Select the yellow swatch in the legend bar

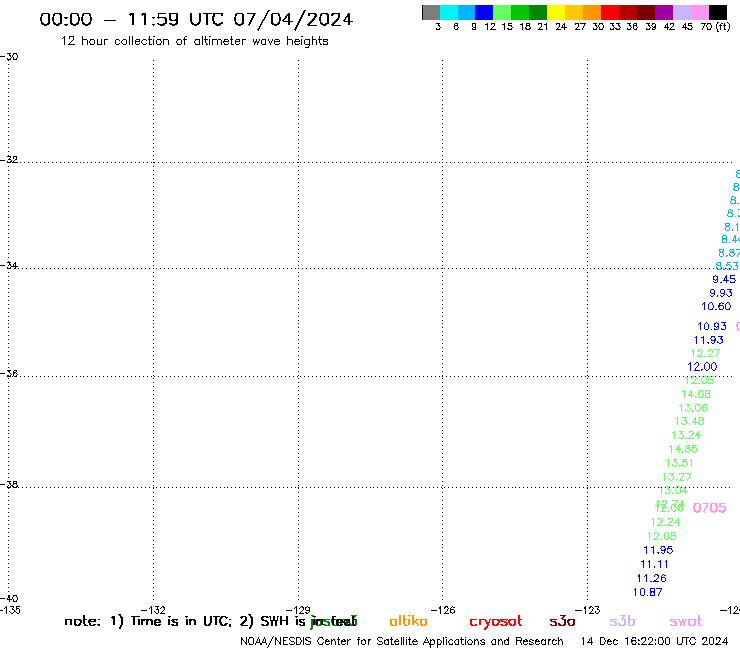click(556, 12)
